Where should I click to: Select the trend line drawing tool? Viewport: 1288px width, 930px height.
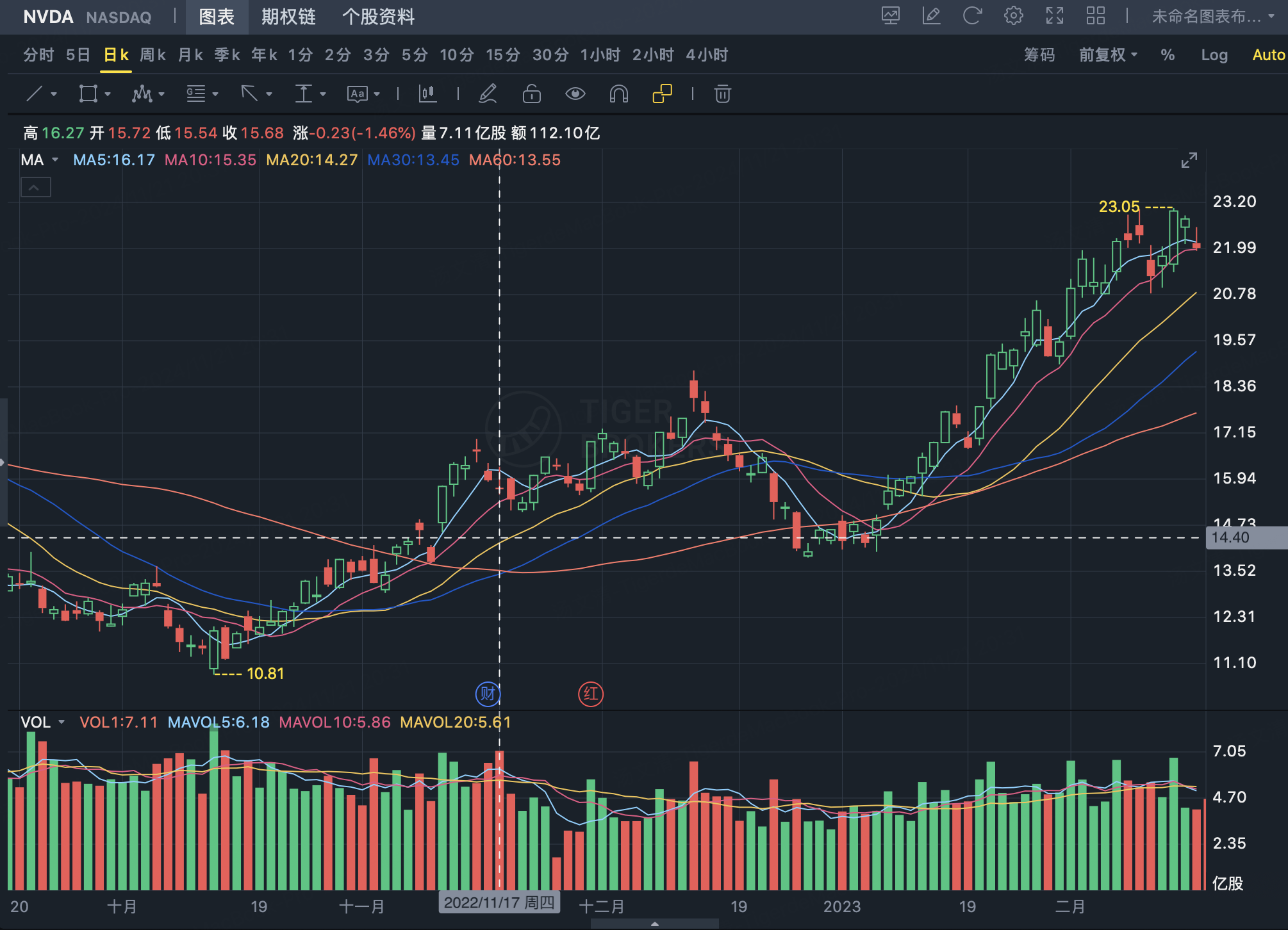tap(35, 94)
